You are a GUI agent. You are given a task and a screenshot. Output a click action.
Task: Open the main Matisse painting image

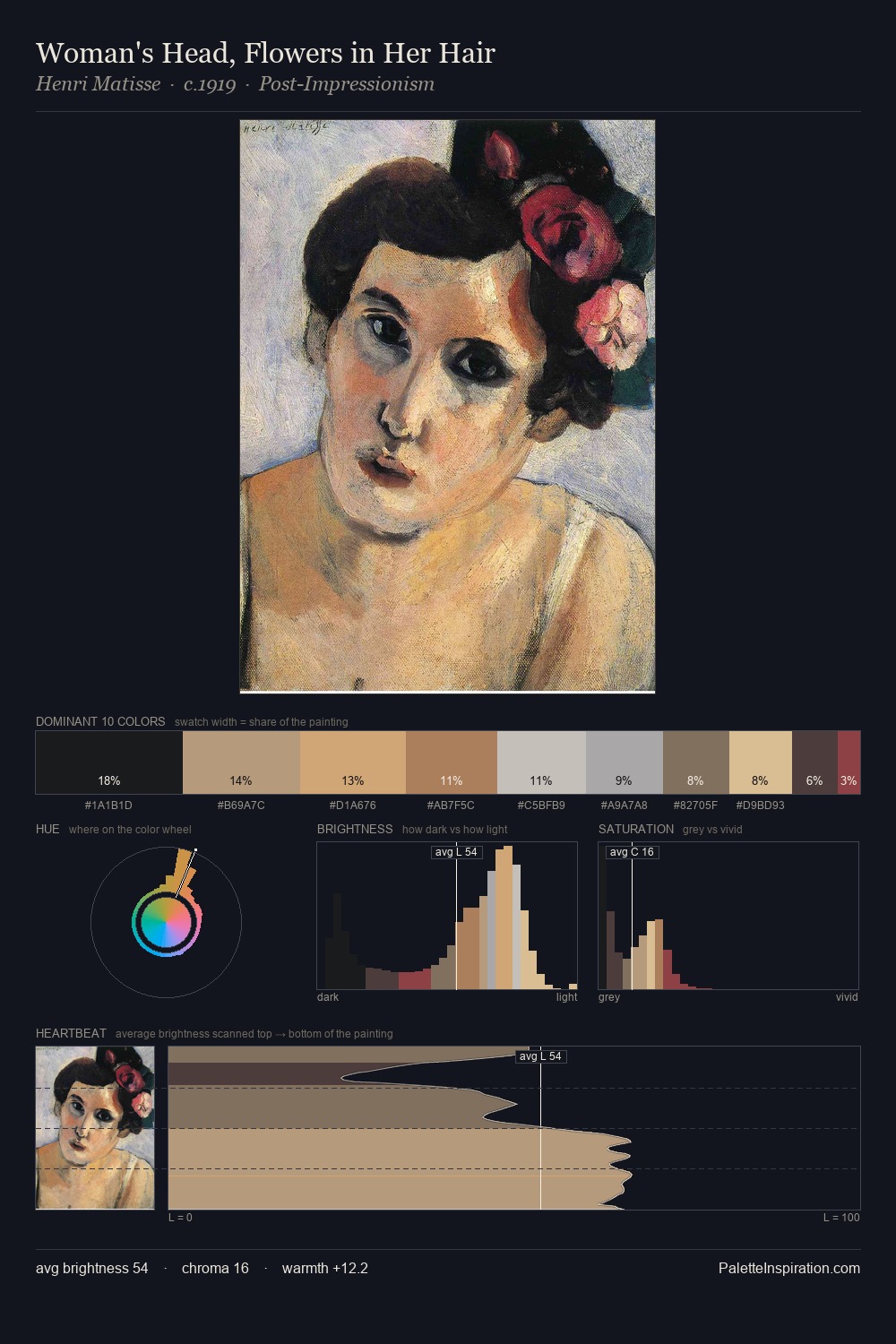(447, 406)
